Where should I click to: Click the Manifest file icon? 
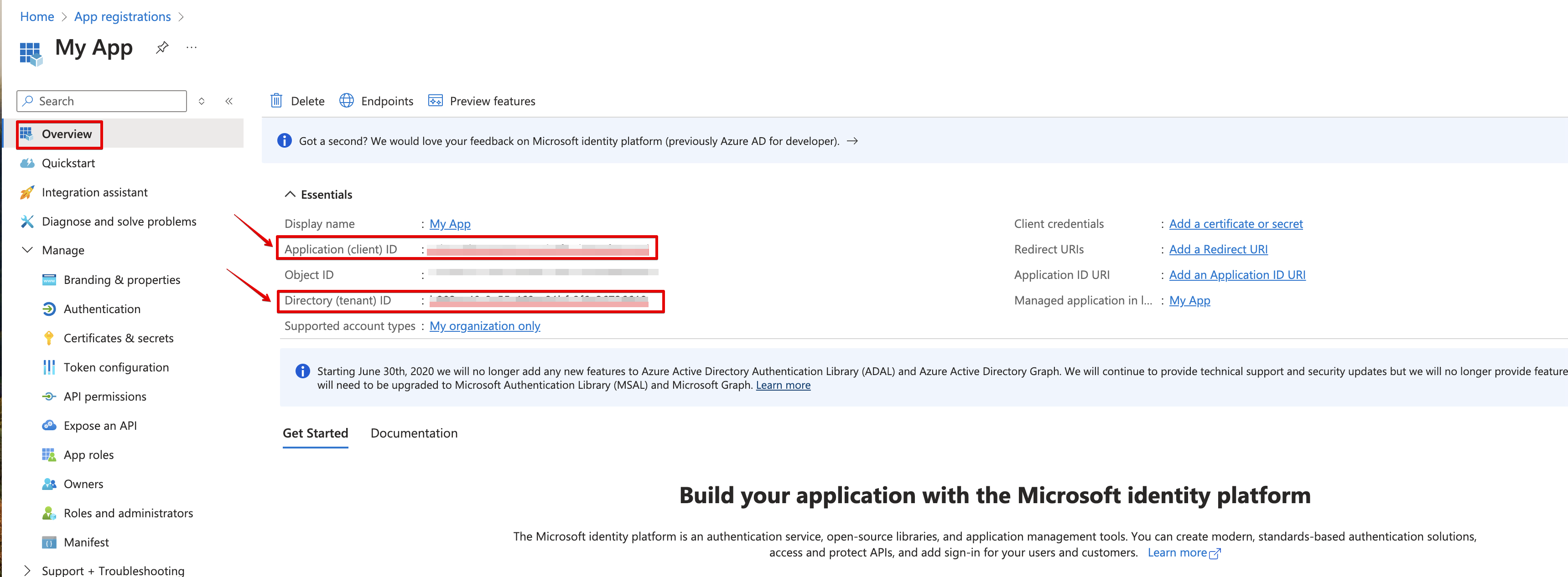(x=49, y=542)
